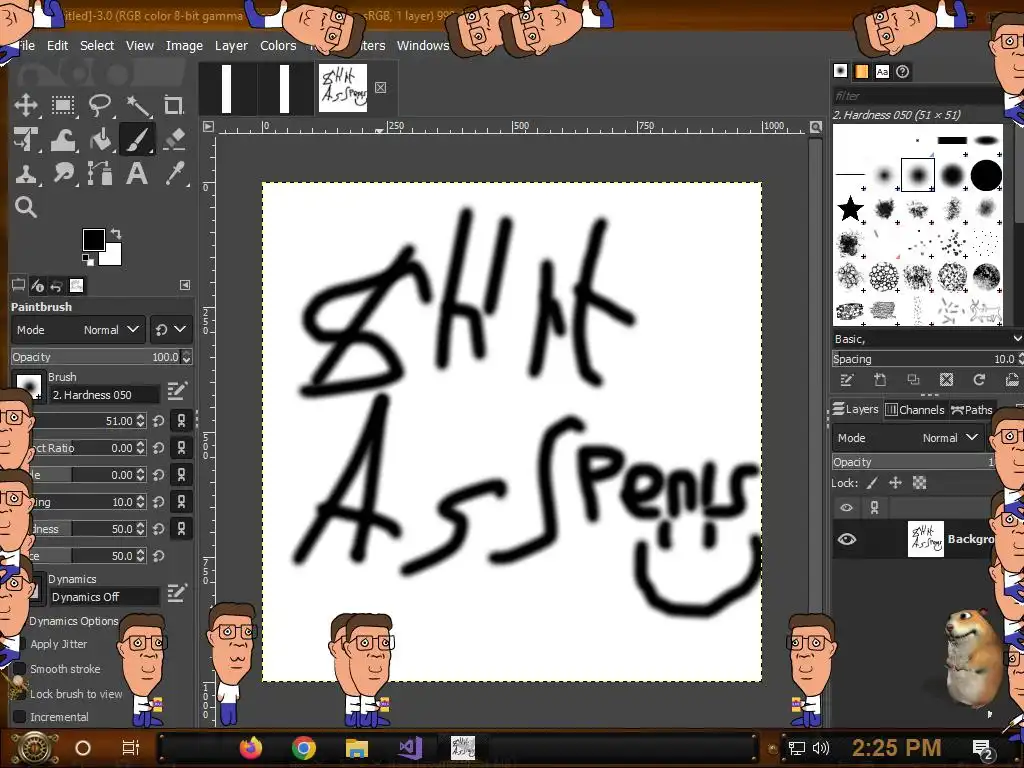
Task: Click the black foreground color swatch
Action: point(93,240)
